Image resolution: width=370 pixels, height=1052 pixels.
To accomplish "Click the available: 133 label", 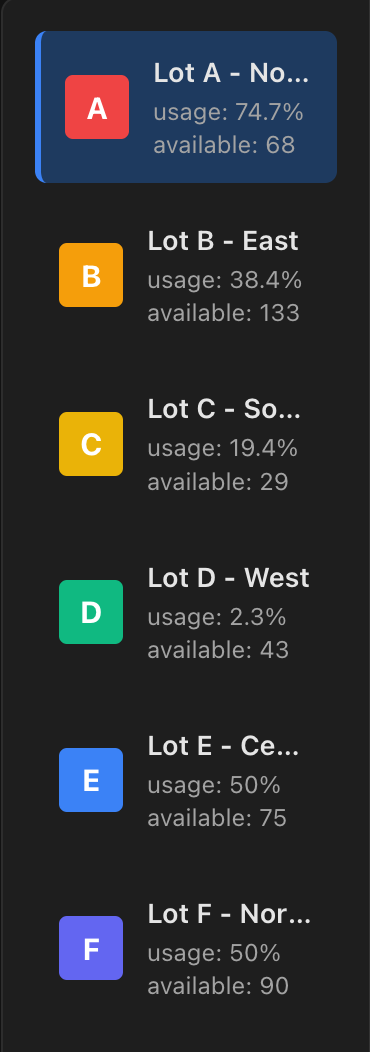I will 224,313.
